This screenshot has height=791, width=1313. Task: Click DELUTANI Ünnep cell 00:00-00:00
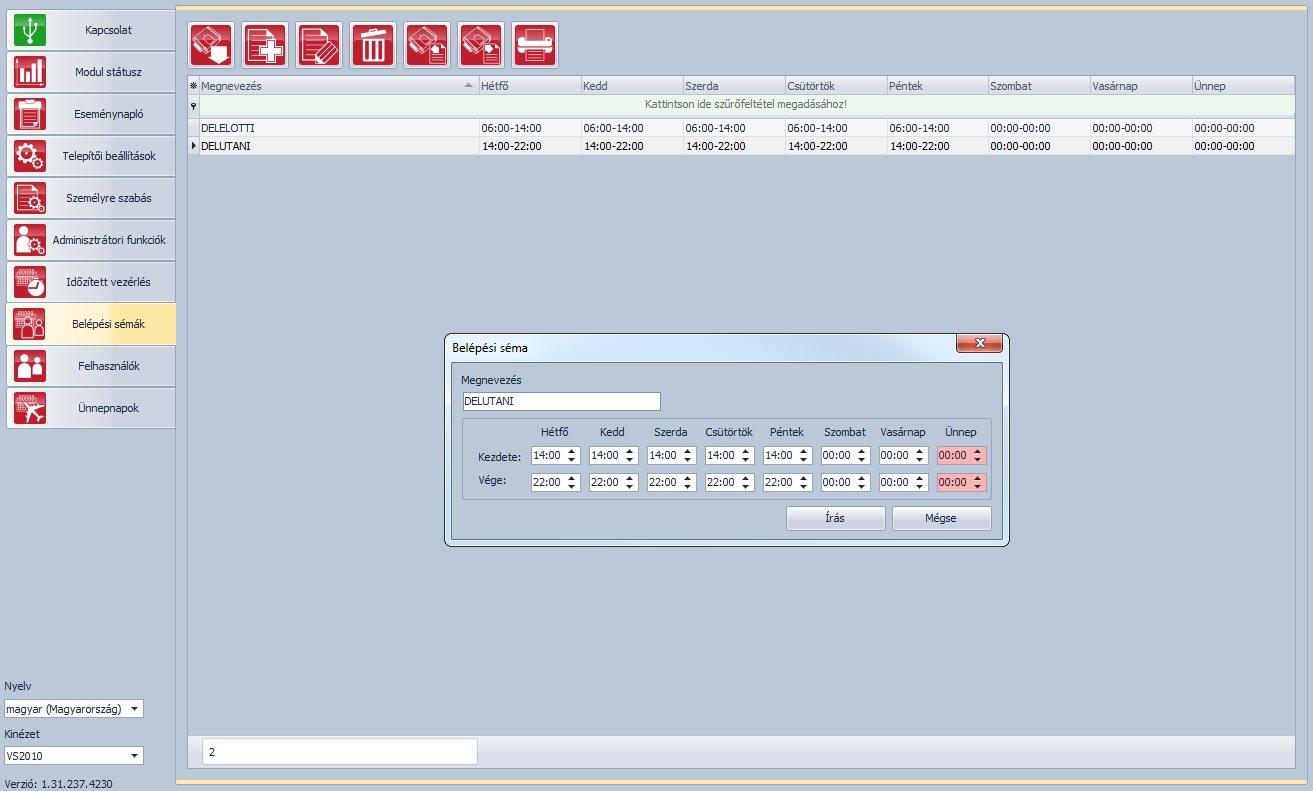tap(1244, 146)
